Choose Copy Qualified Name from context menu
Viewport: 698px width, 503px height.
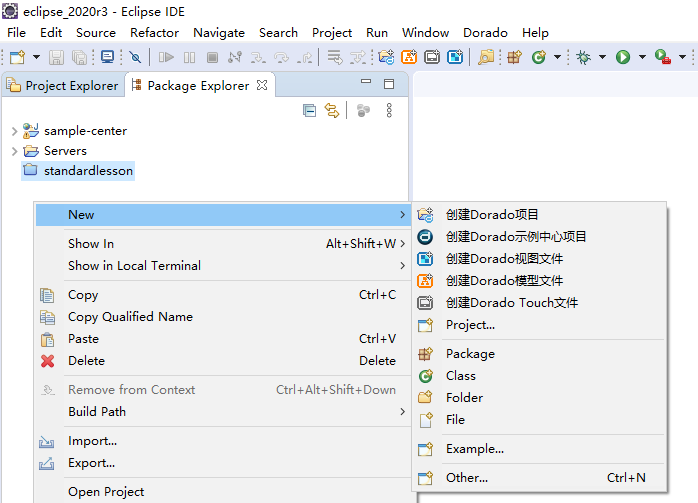pos(223,316)
